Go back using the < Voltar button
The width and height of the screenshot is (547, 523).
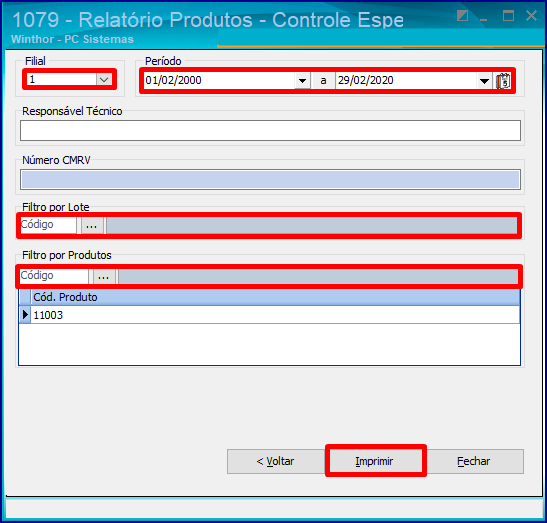[x=275, y=461]
